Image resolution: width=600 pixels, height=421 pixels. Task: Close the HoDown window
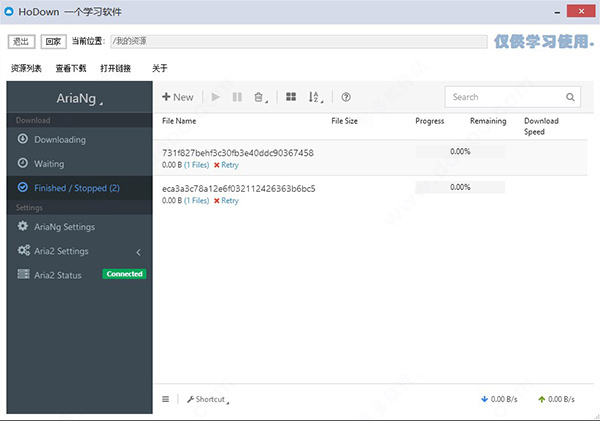(x=581, y=11)
